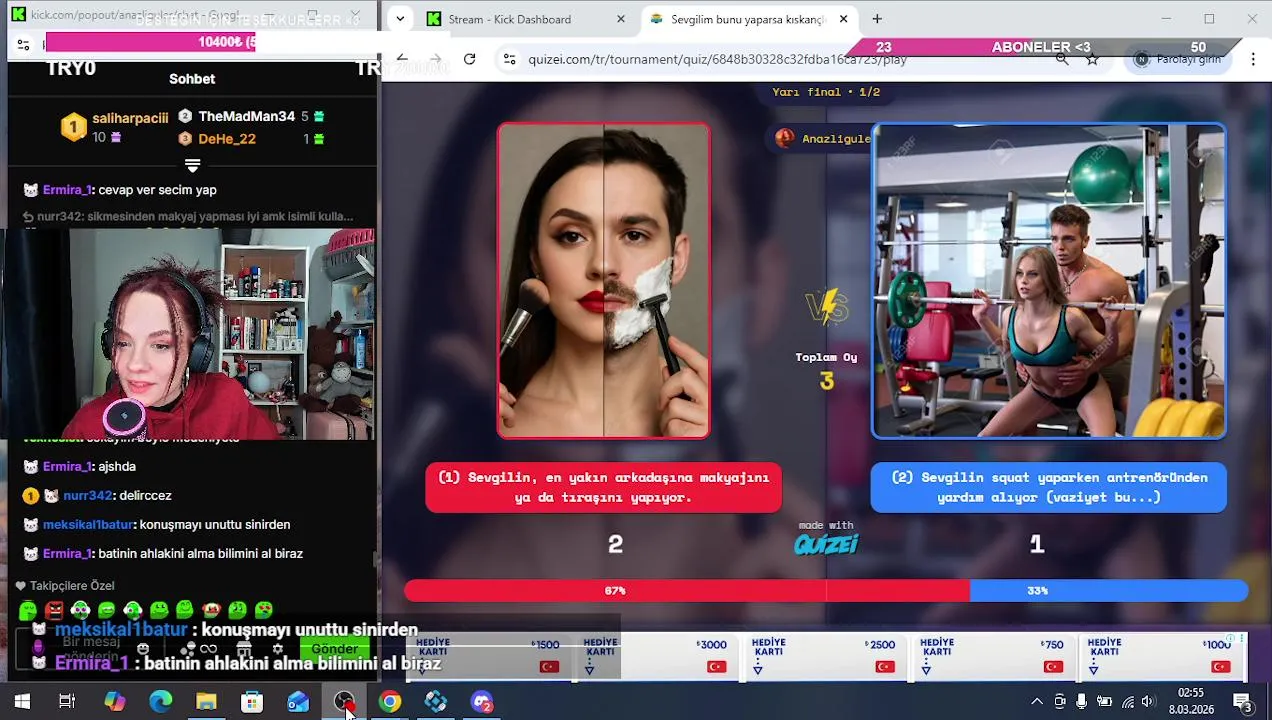Click the Sohbet chat header

click(192, 79)
